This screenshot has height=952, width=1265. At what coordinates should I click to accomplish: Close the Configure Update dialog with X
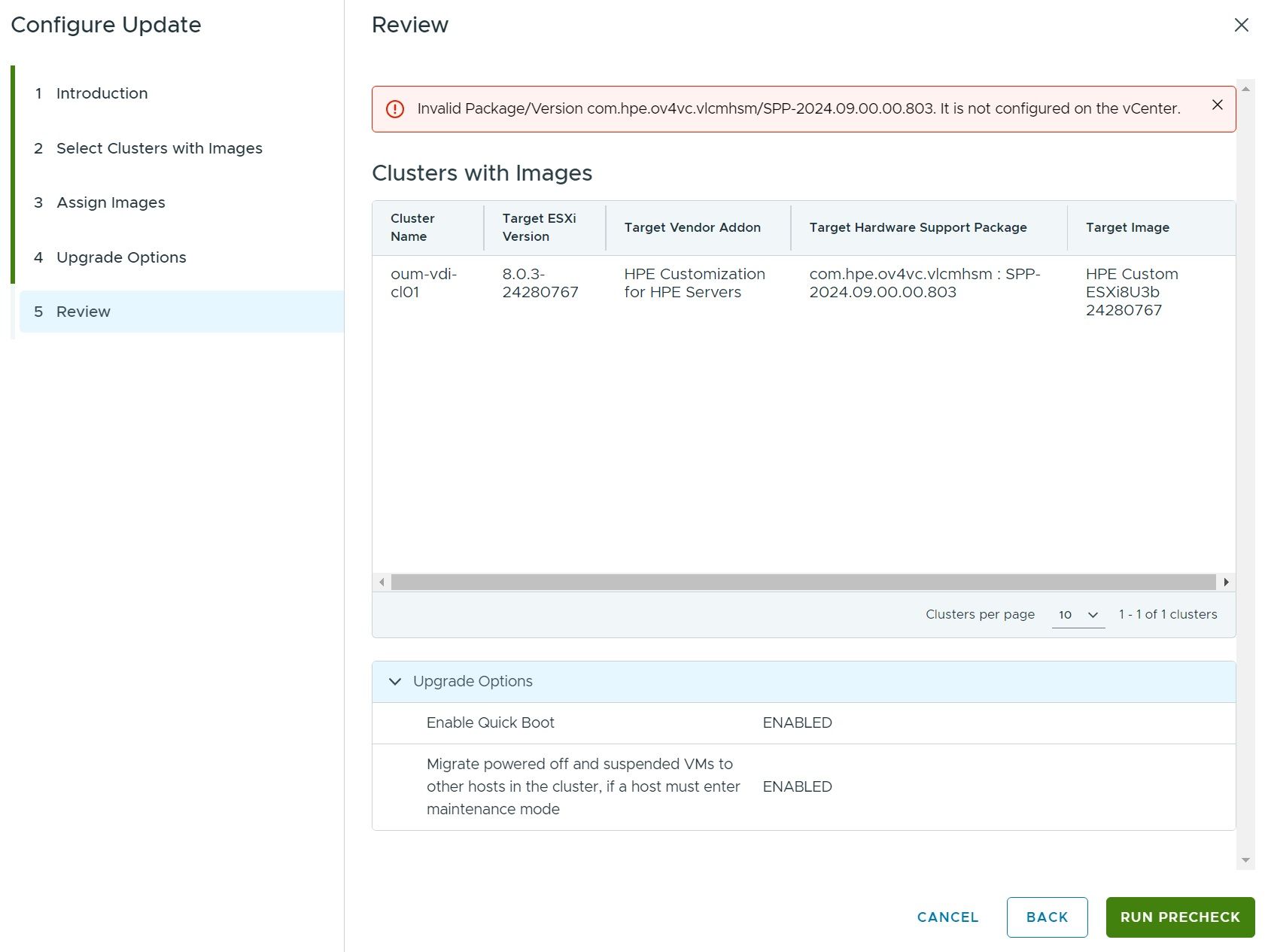tap(1241, 25)
